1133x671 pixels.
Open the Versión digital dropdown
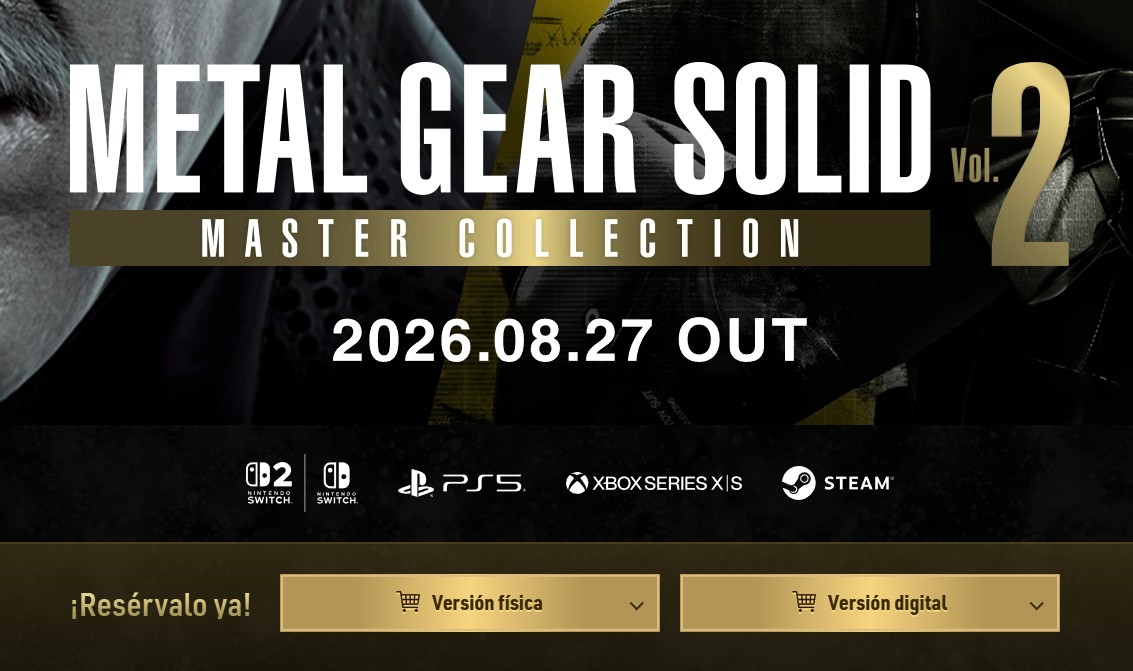[x=870, y=603]
